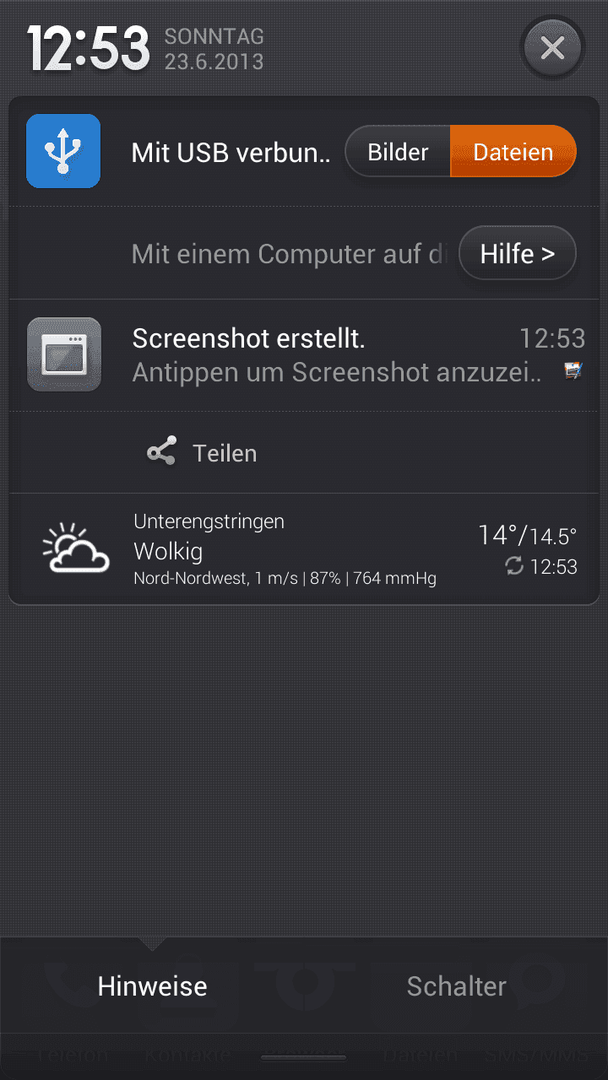Tap the blue USB connection icon
The width and height of the screenshot is (608, 1080).
pyautogui.click(x=63, y=151)
